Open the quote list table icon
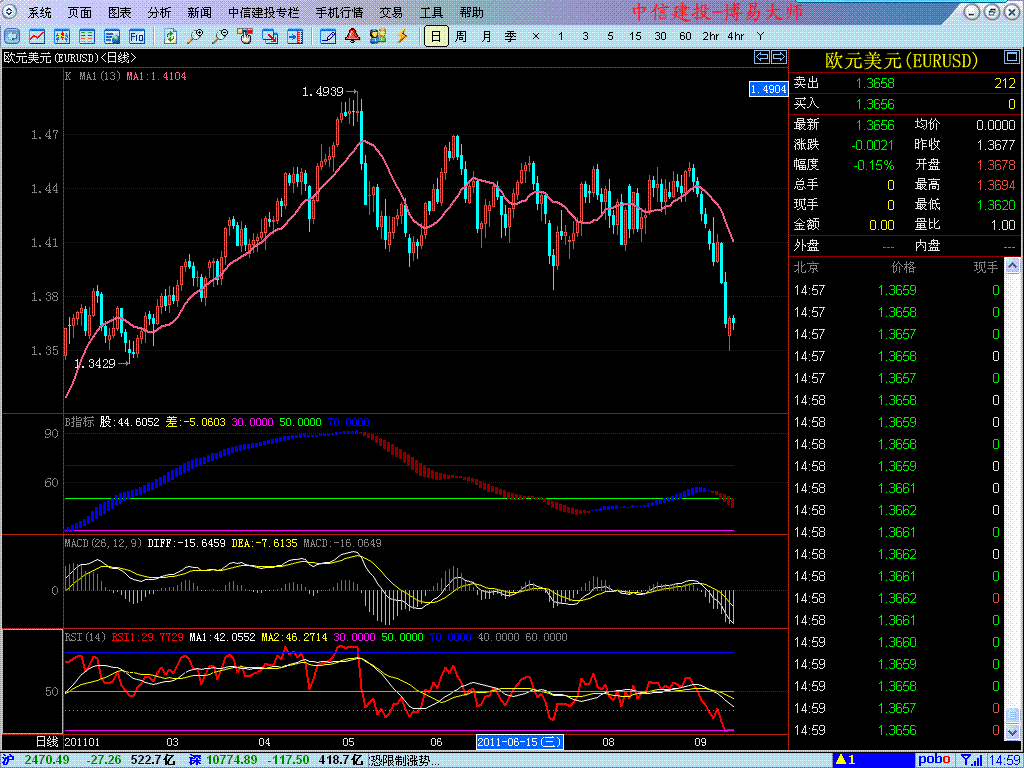The width and height of the screenshot is (1024, 768). coord(87,36)
